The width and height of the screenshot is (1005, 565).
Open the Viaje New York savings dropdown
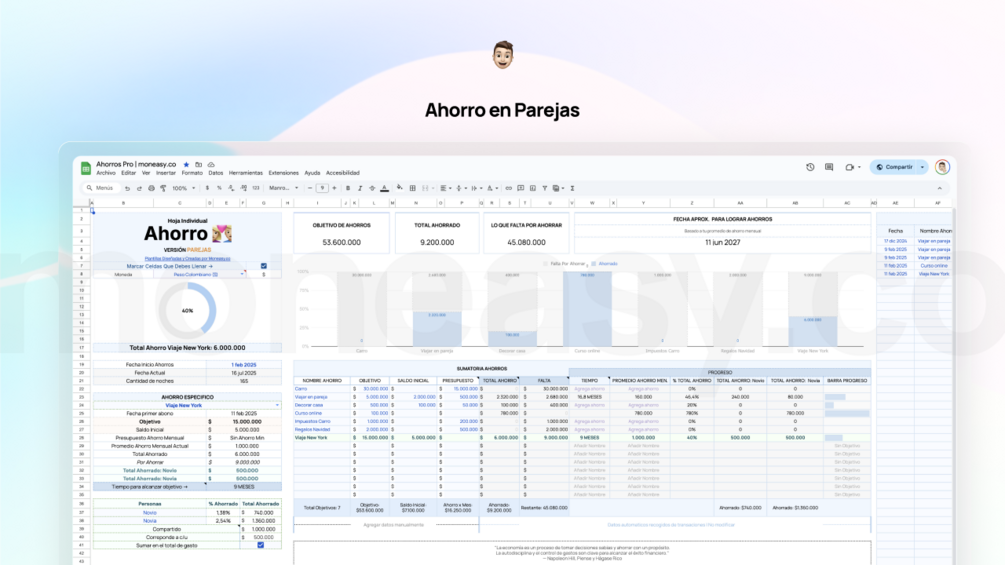click(x=277, y=405)
